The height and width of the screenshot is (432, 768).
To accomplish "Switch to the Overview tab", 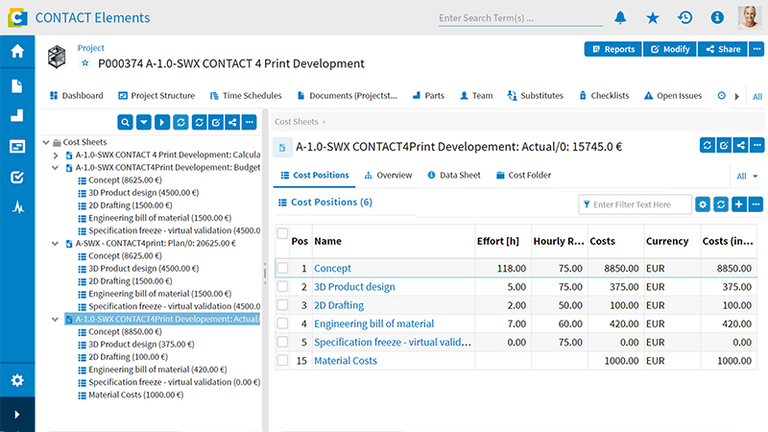I will (x=388, y=175).
